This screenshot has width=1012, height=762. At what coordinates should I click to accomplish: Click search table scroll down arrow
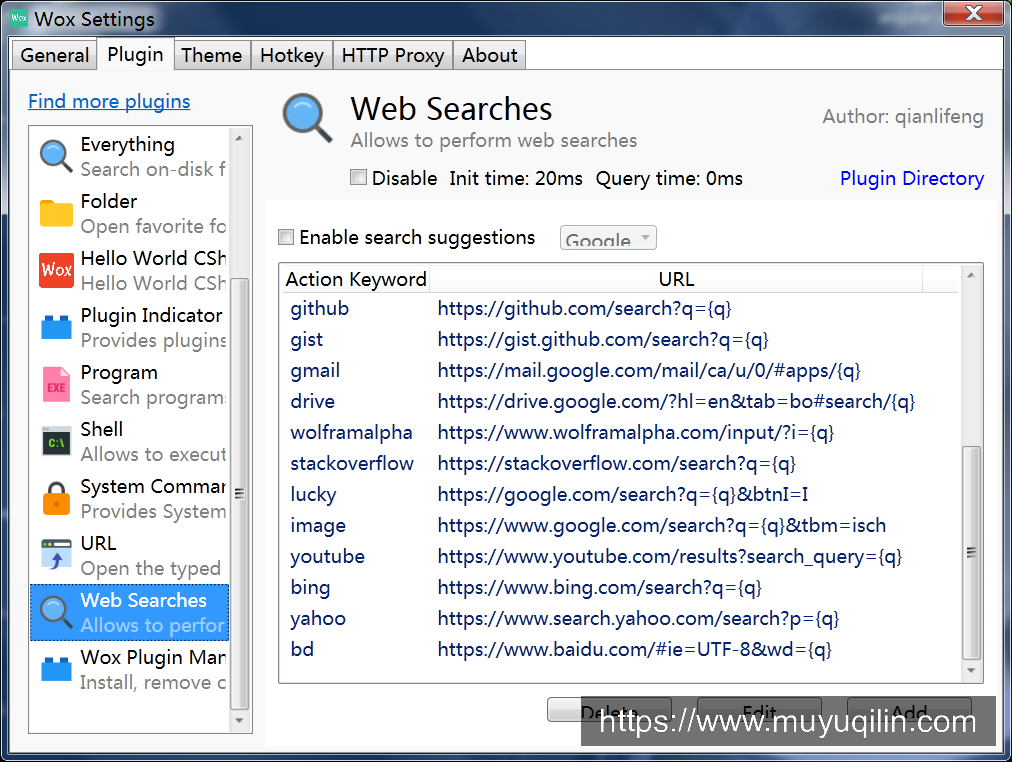(971, 671)
